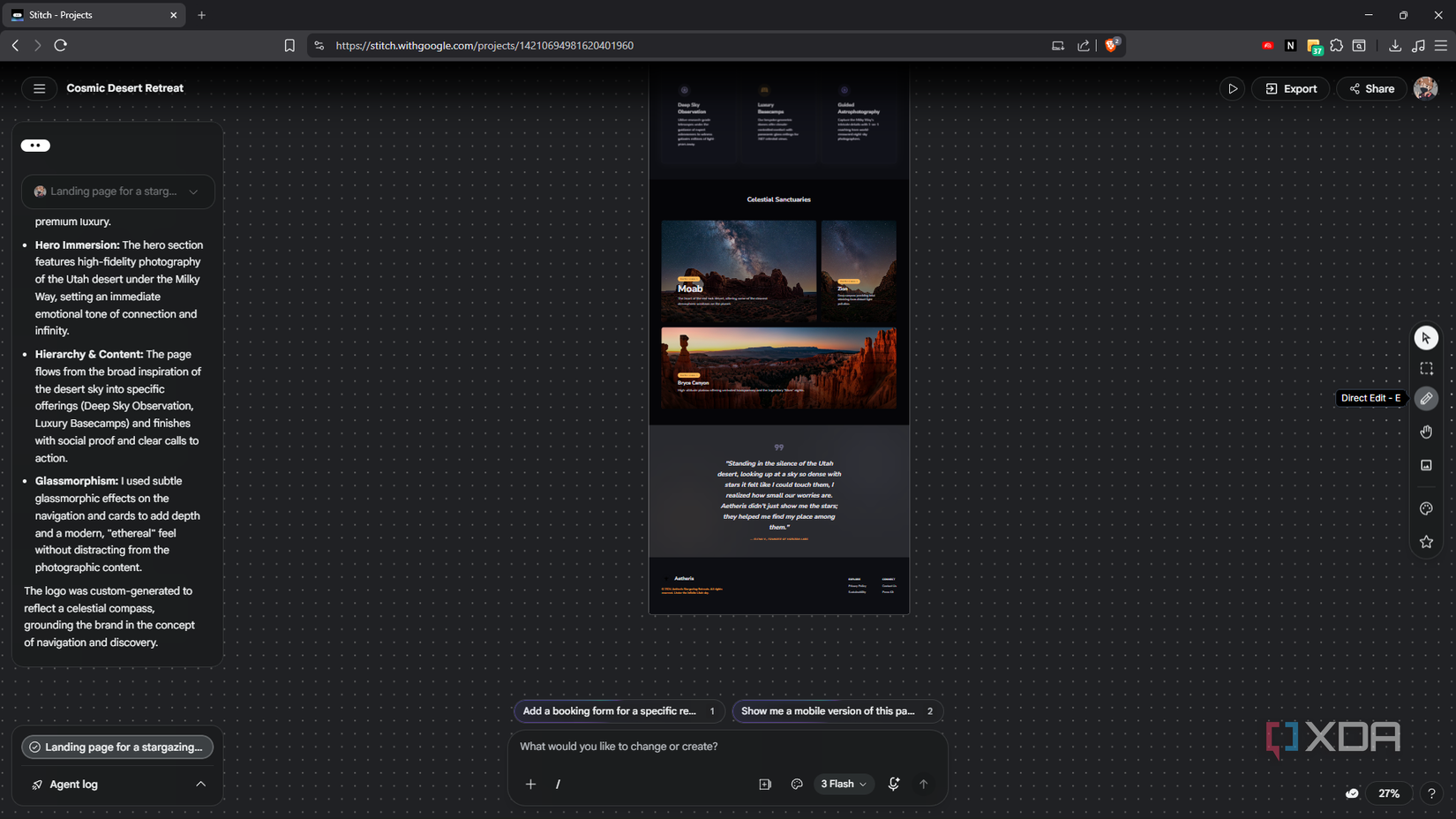Click the Agent log rocket icon

tap(37, 785)
